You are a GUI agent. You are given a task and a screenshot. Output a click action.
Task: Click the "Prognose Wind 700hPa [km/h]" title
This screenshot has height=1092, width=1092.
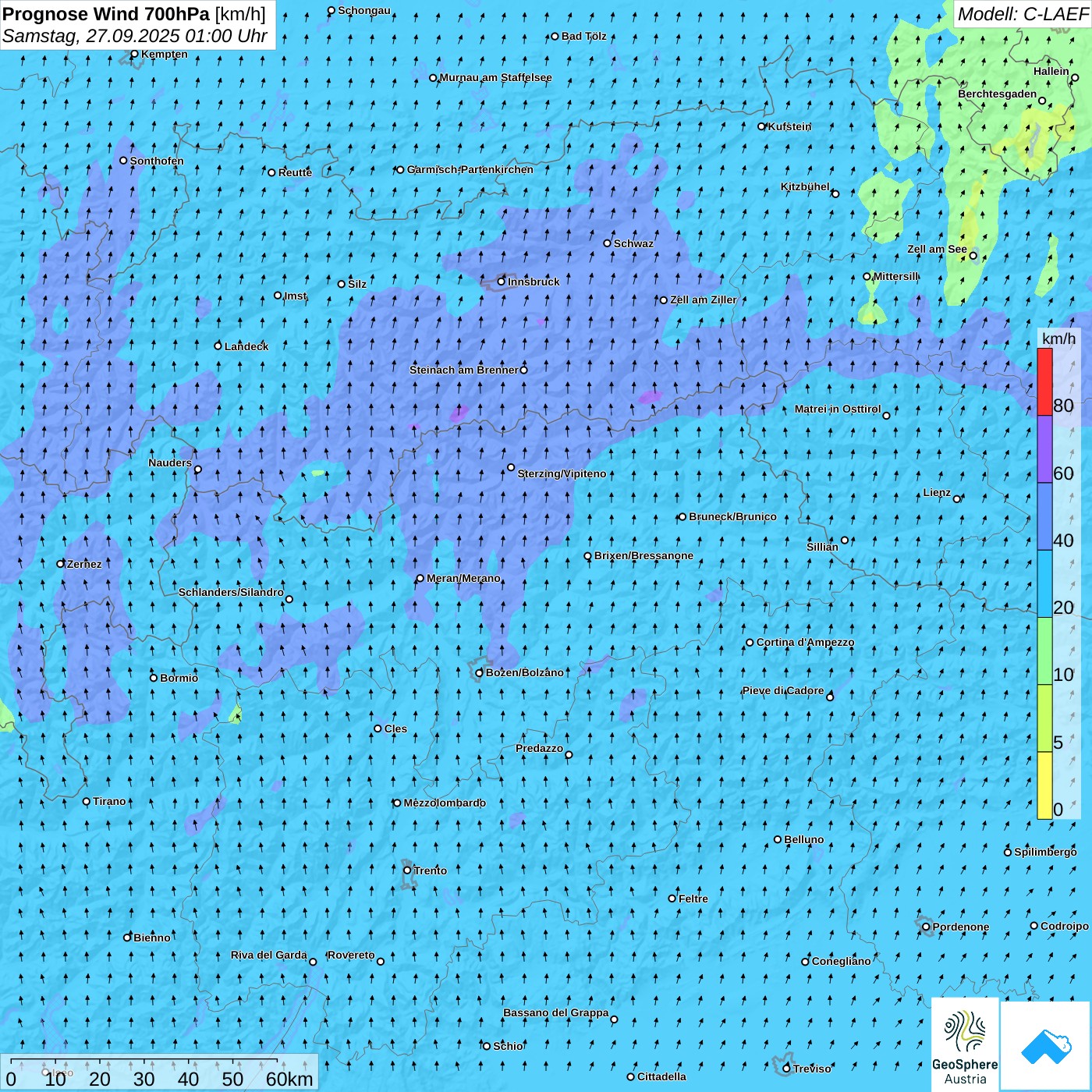(x=134, y=14)
